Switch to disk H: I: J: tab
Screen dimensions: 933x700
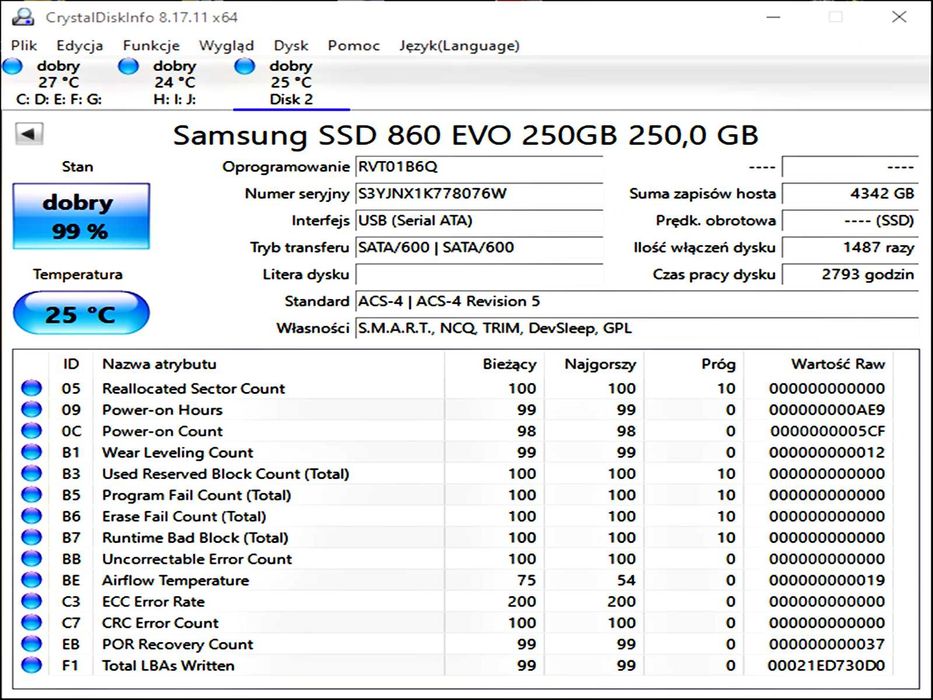tap(174, 83)
